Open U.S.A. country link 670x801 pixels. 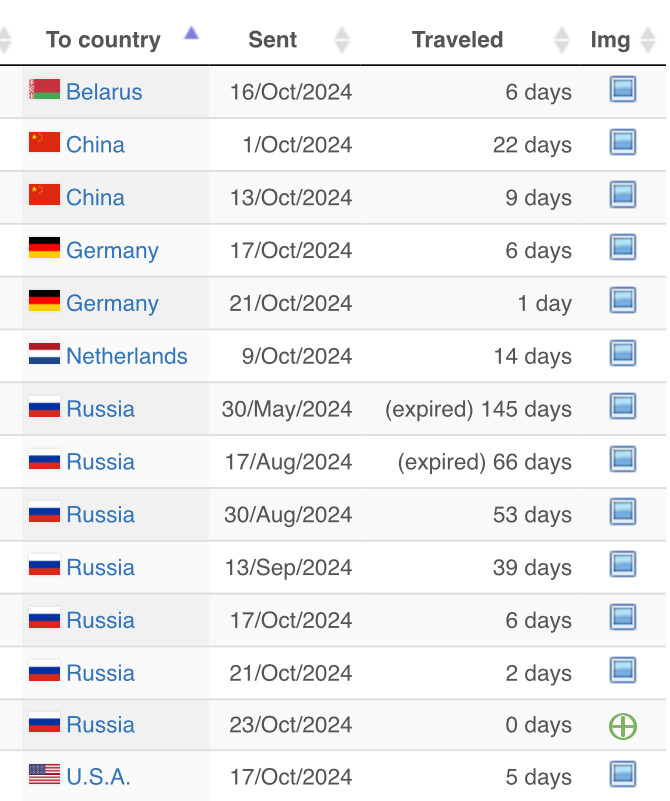(x=98, y=777)
